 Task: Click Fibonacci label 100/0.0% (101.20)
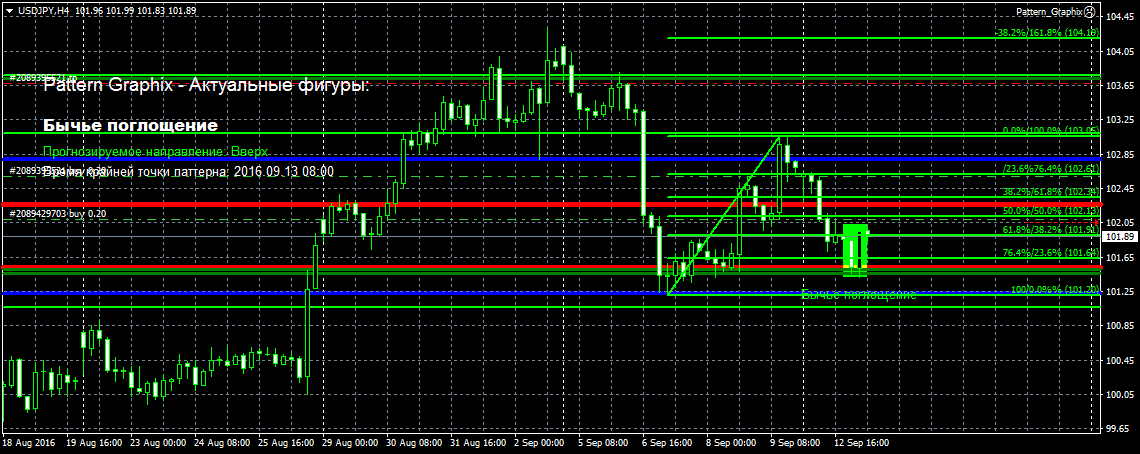click(x=1054, y=290)
